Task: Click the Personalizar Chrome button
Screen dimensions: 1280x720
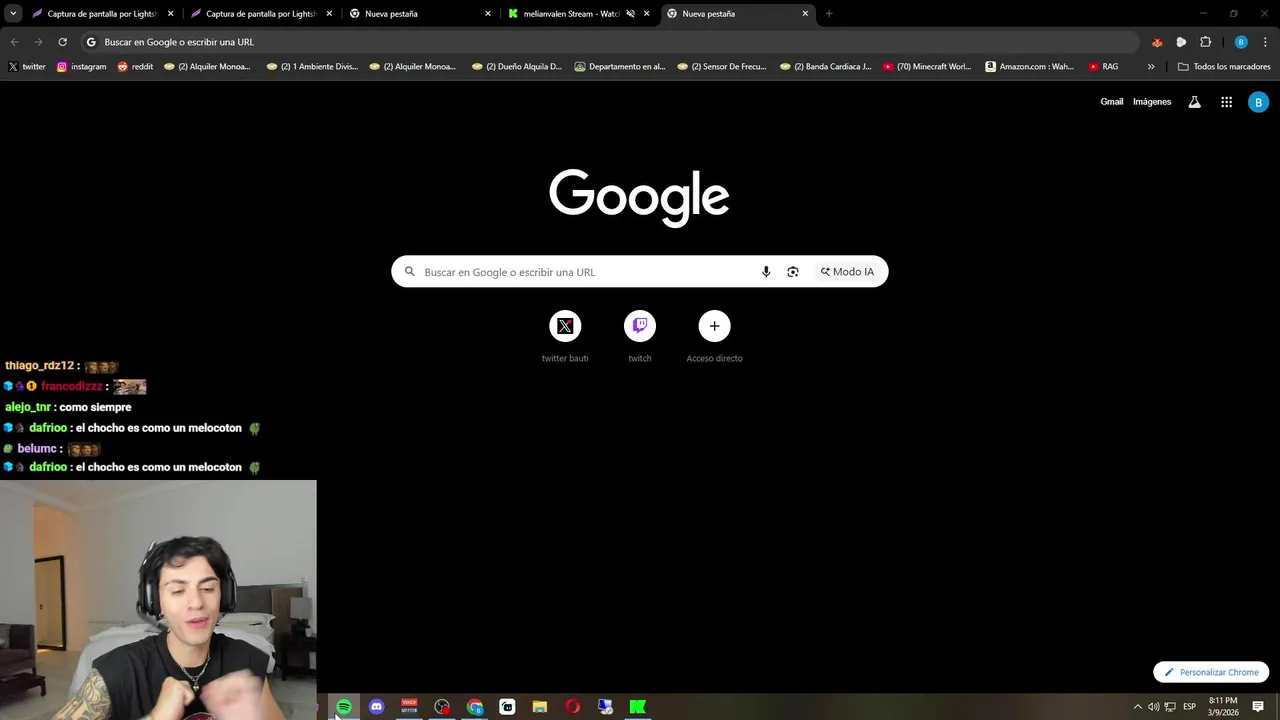Action: point(1211,672)
